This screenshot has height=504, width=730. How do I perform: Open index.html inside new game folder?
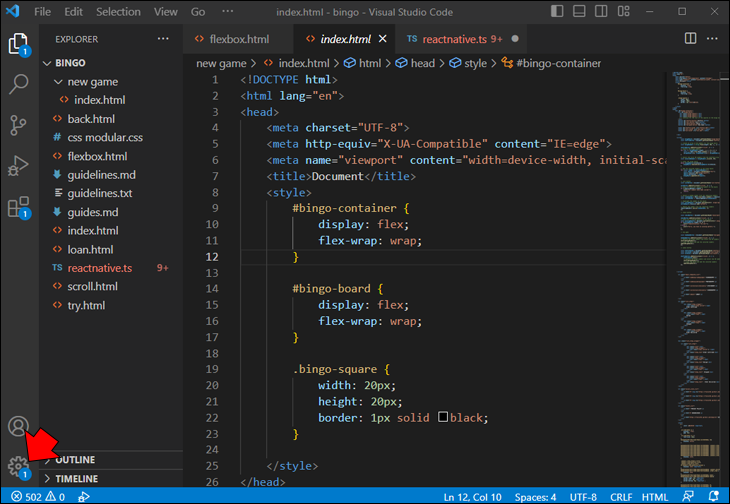99,100
